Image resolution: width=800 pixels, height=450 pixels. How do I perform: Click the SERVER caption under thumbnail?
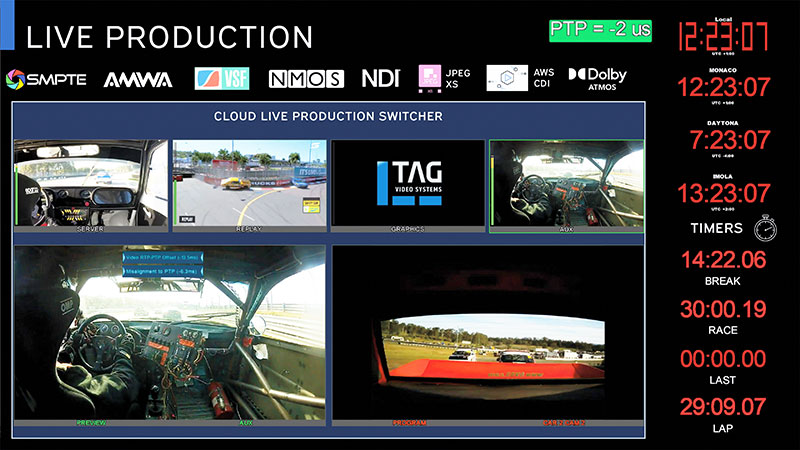(x=90, y=229)
